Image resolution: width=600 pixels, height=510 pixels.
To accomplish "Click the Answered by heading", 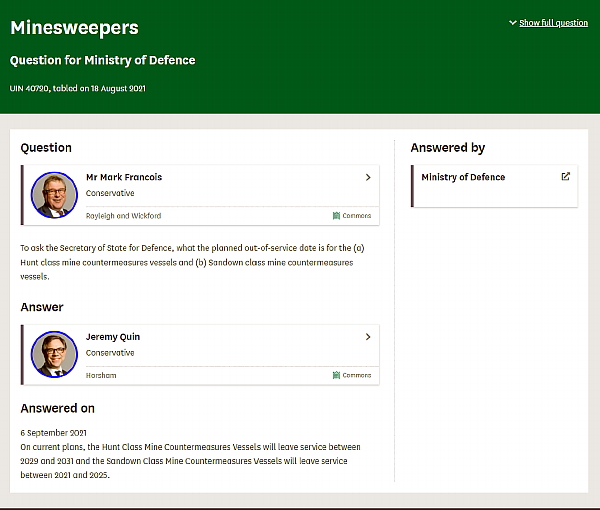I will coord(448,148).
